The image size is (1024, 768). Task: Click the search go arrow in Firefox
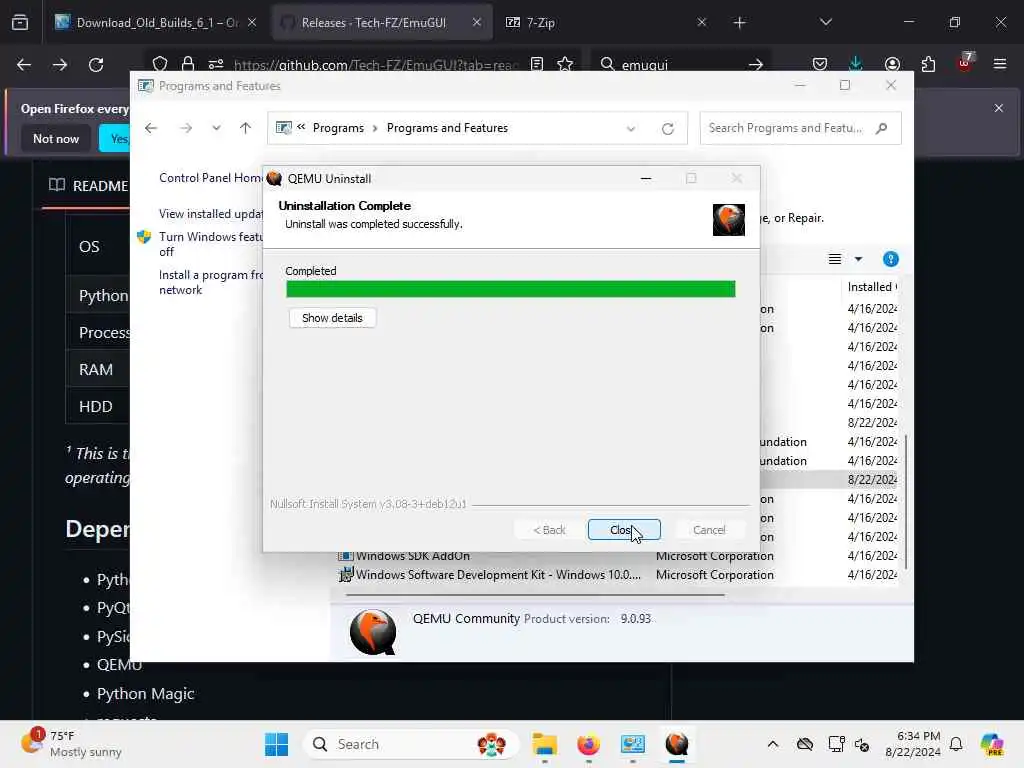coord(756,65)
